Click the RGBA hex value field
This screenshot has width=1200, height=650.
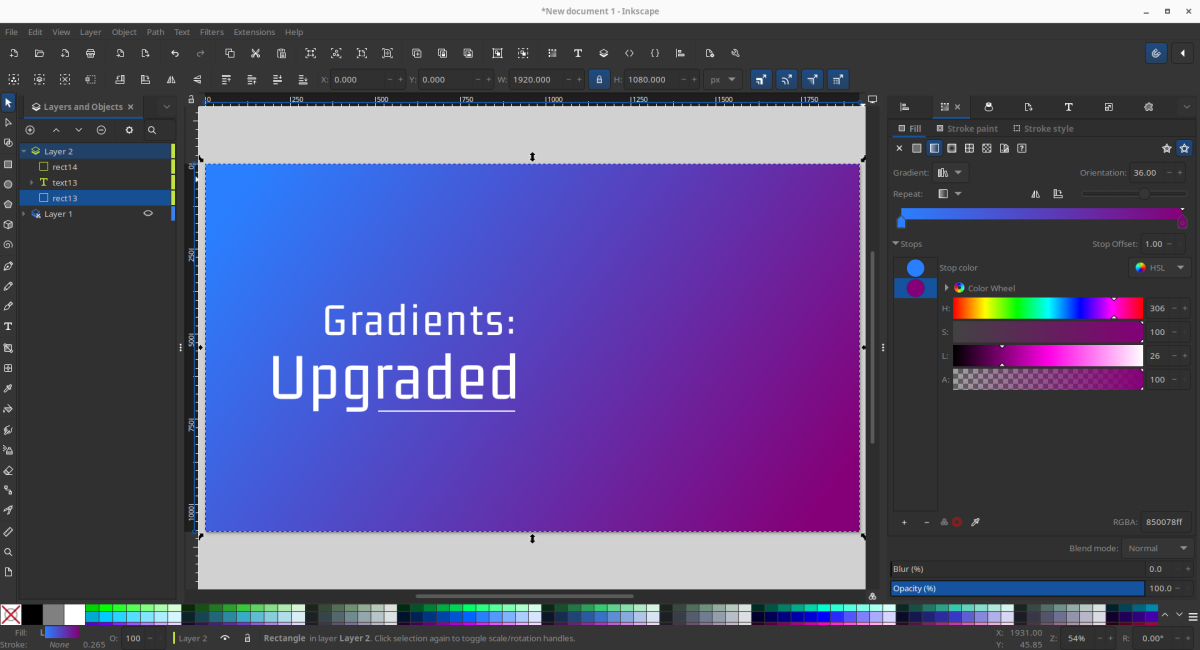(1164, 522)
